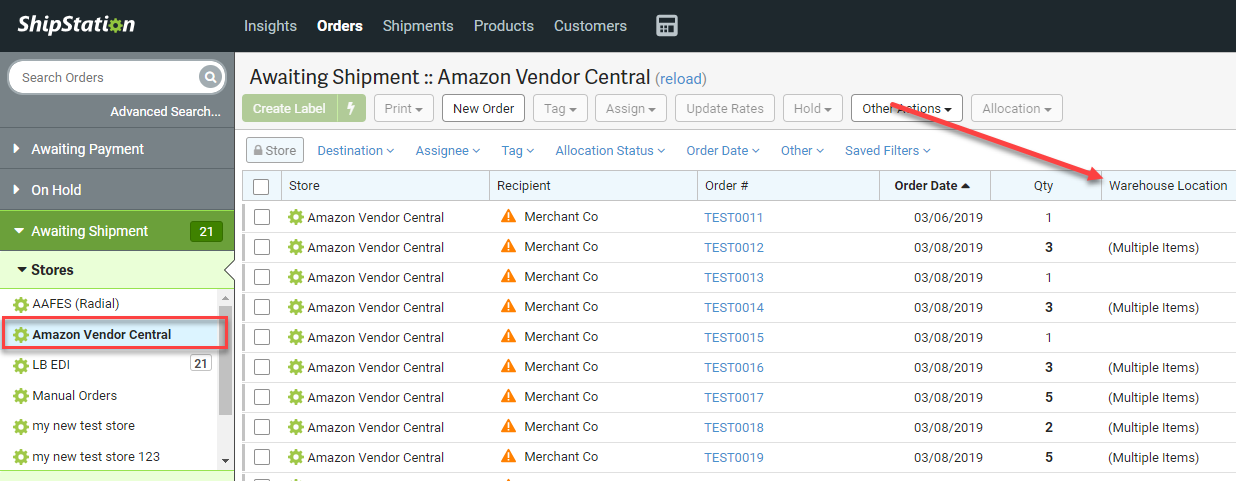Open the Insights menu

(x=270, y=26)
